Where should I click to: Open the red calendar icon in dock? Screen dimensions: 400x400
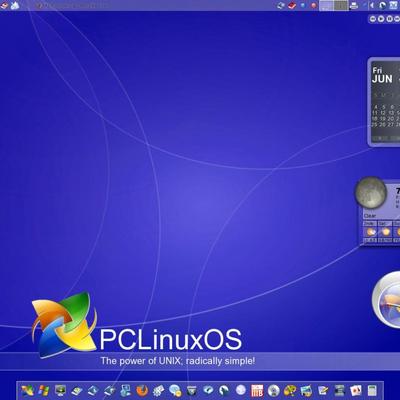(x=257, y=390)
